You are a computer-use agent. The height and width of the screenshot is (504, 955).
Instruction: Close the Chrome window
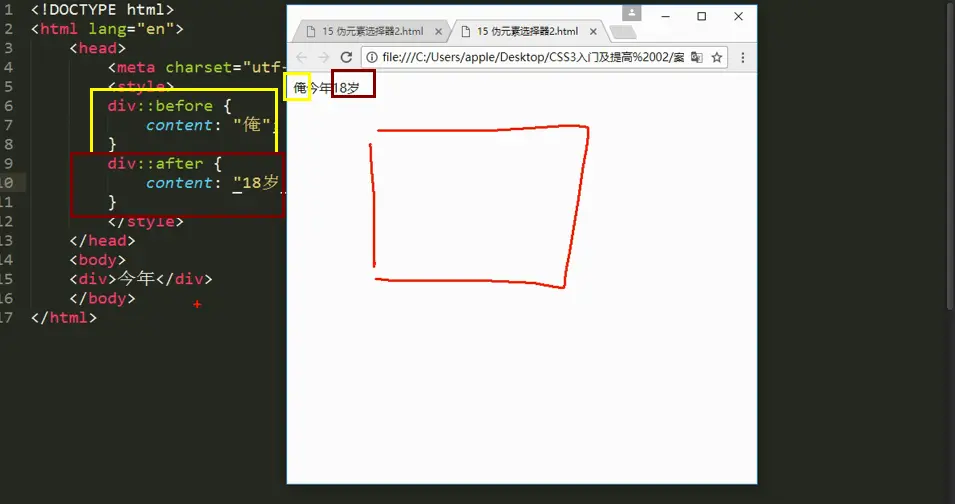click(x=738, y=16)
